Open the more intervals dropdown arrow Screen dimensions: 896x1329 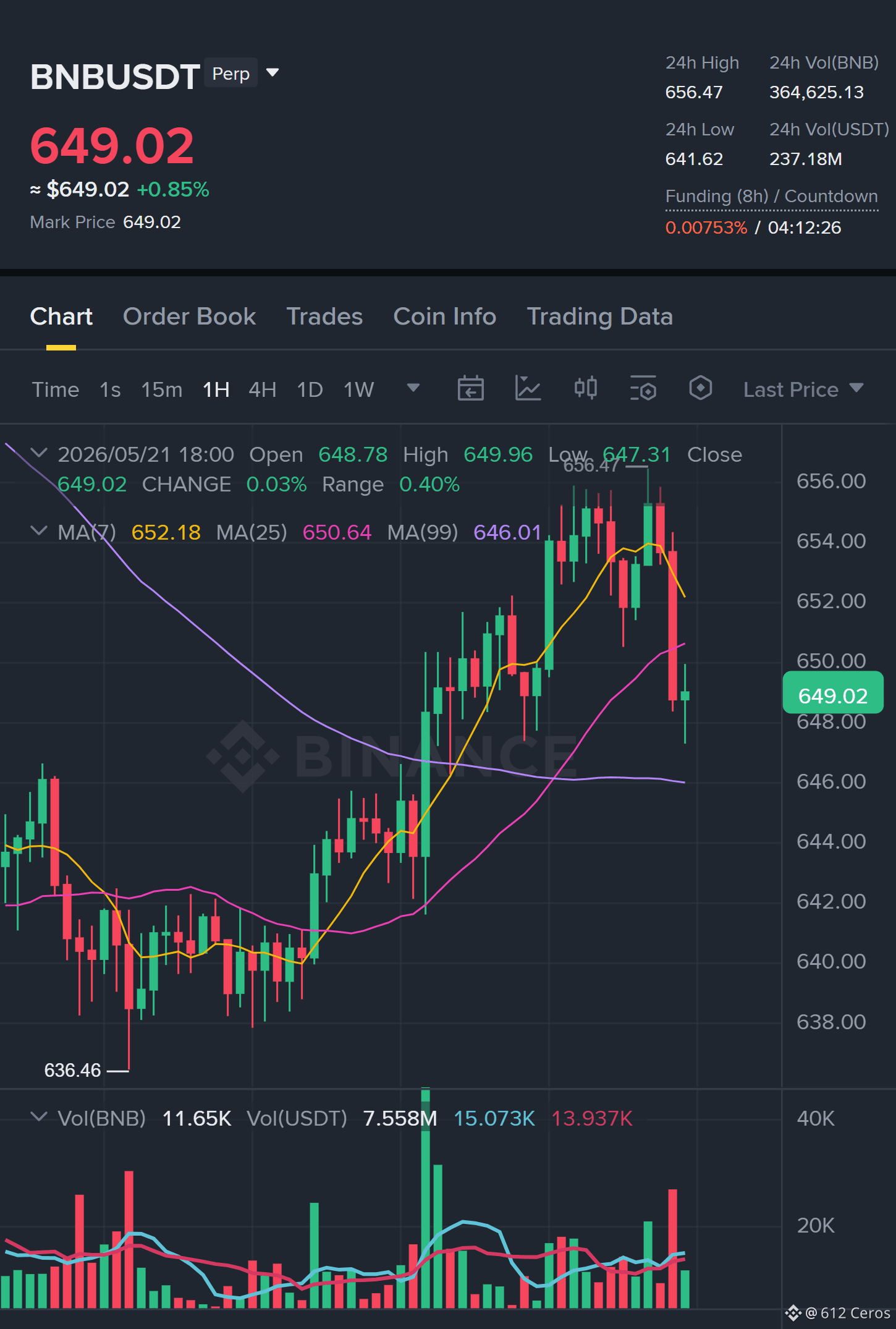click(x=413, y=388)
